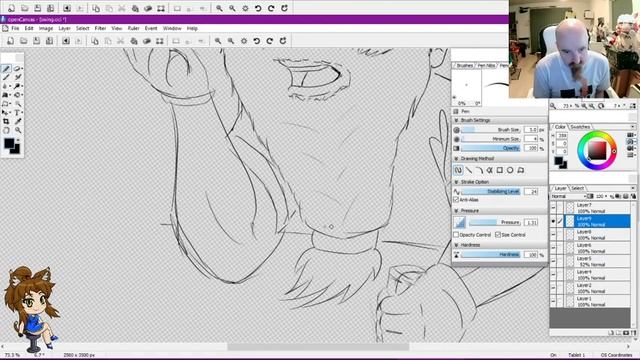640x360 pixels.
Task: Toggle visibility of Layer1
Action: click(553, 301)
